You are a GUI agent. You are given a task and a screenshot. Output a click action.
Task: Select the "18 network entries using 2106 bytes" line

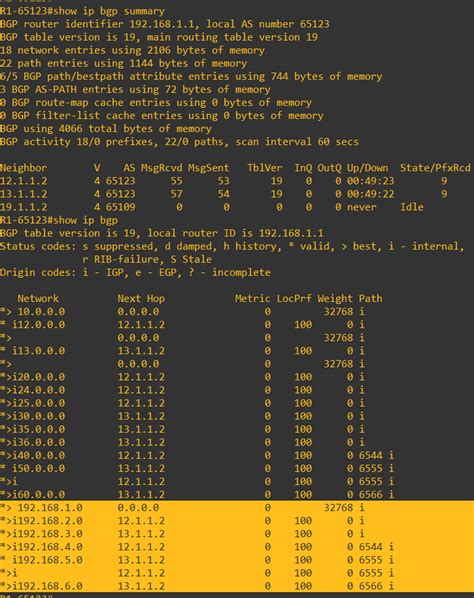[132, 50]
